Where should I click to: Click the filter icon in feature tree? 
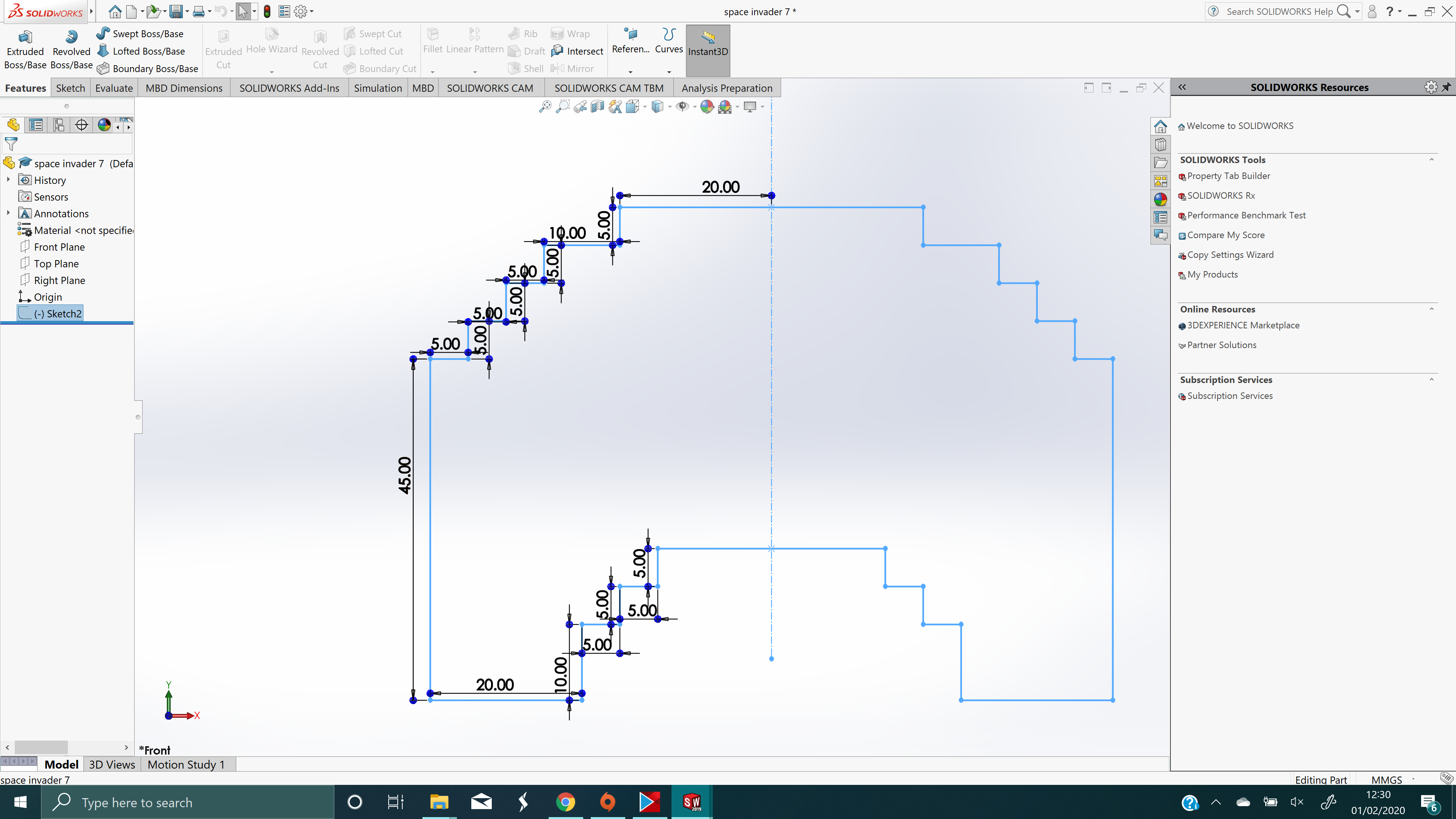(x=11, y=144)
